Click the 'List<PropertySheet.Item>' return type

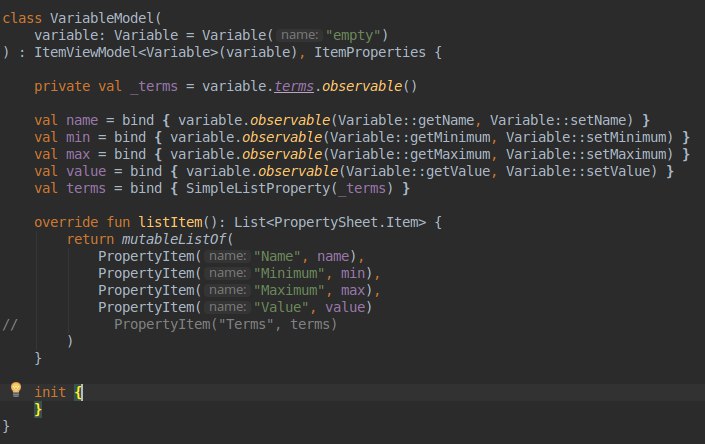click(330, 222)
